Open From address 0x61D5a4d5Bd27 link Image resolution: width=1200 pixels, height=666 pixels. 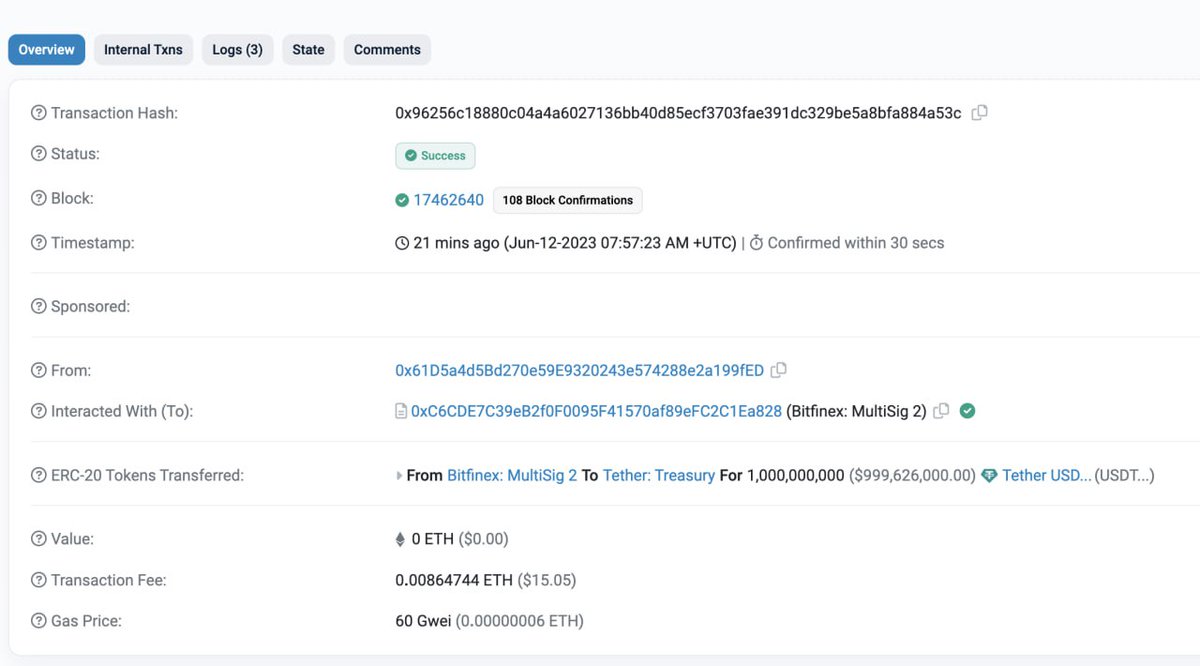(579, 371)
